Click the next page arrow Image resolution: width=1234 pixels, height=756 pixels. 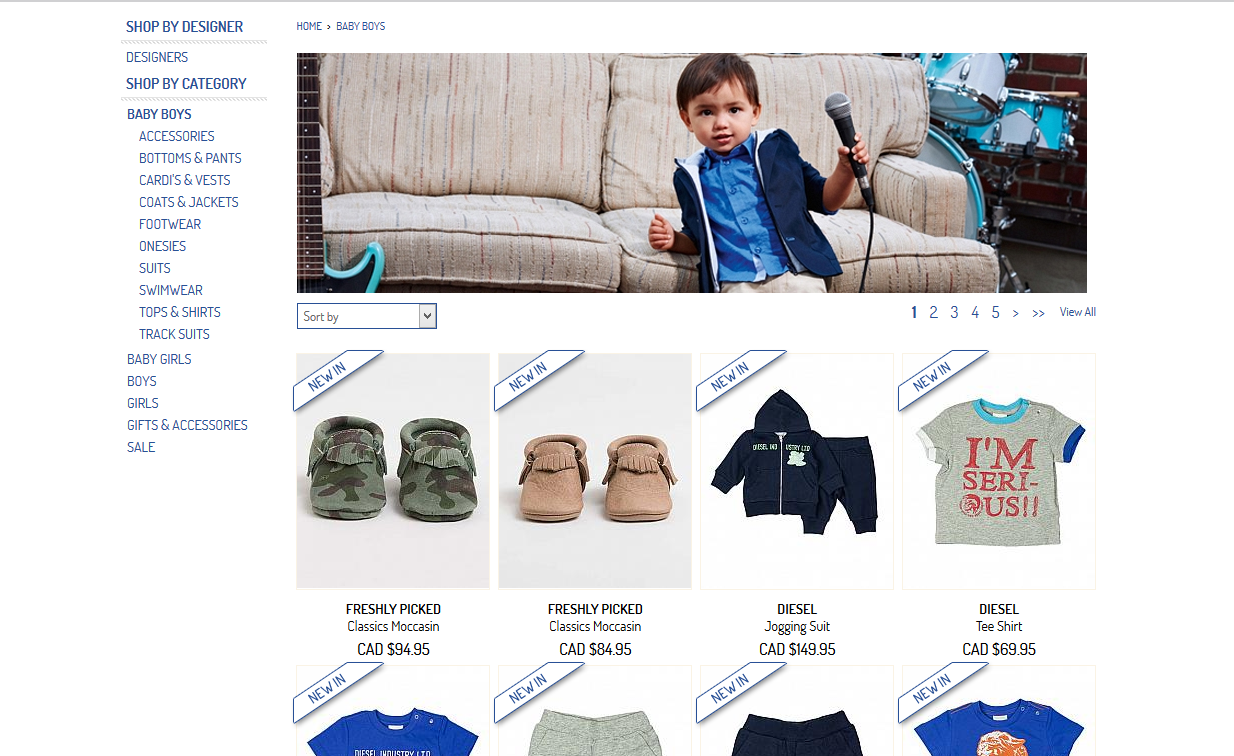(1015, 313)
